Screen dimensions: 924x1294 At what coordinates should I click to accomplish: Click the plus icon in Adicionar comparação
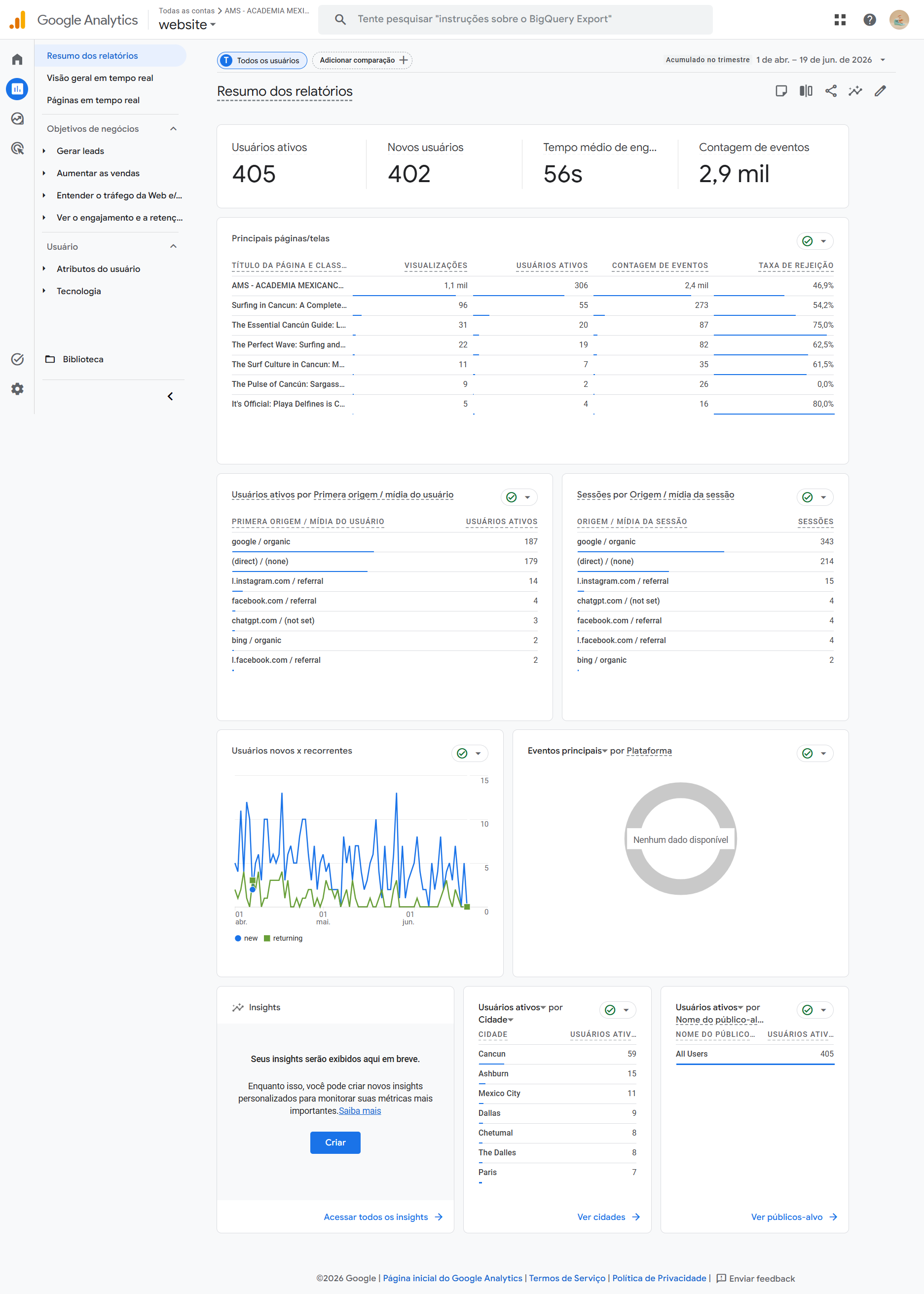point(404,60)
